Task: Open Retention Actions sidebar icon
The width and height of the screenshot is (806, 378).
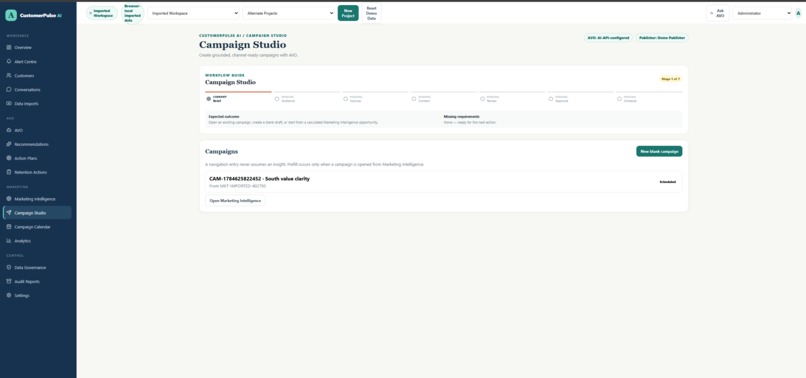Action: click(9, 172)
